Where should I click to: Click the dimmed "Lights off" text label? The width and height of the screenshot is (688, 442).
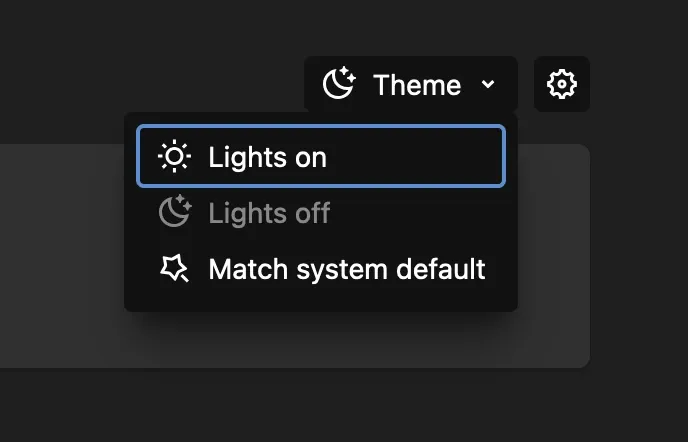269,213
